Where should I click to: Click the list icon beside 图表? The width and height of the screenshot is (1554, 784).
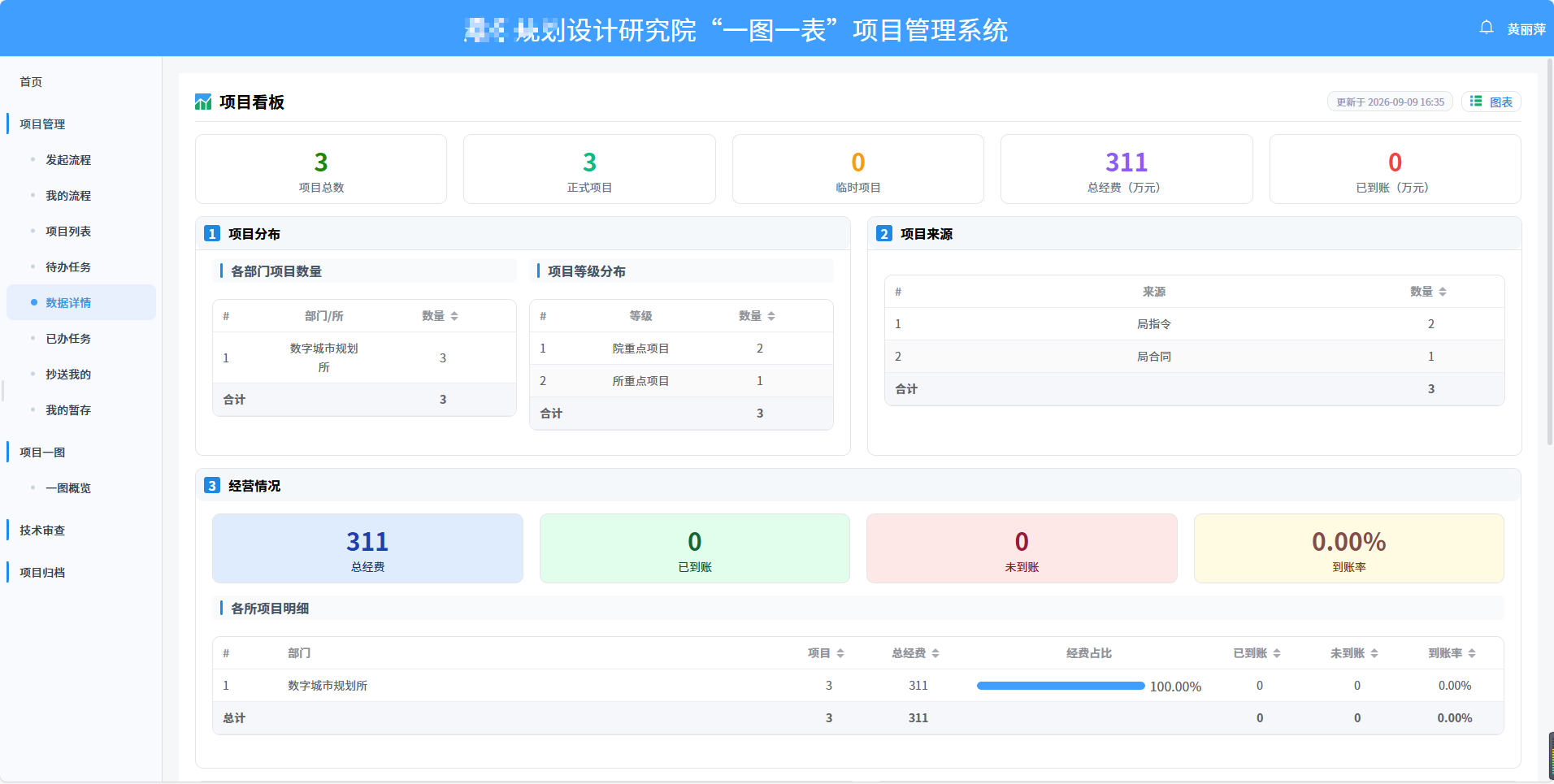1476,102
